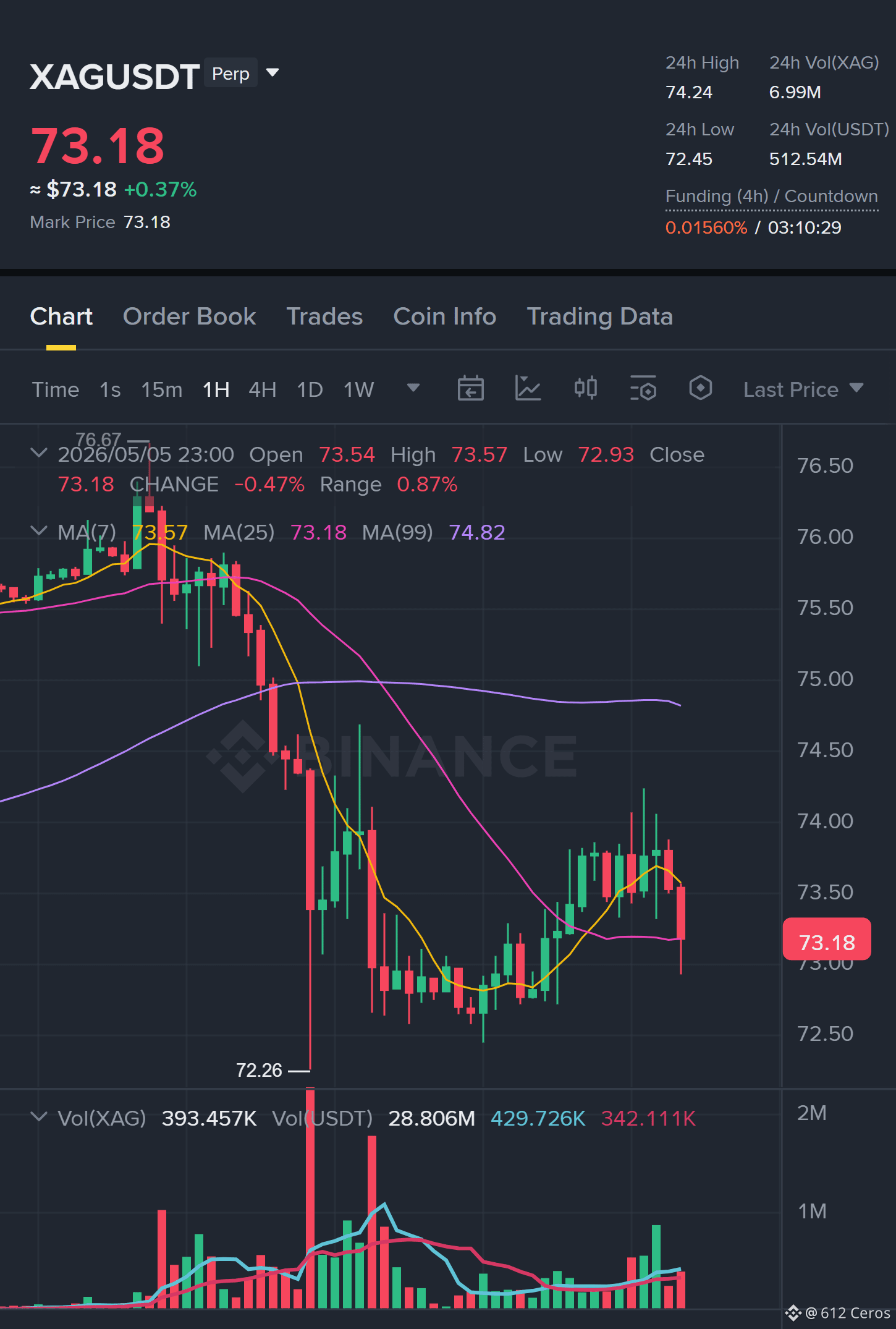Open the Coin Info tab

445,316
